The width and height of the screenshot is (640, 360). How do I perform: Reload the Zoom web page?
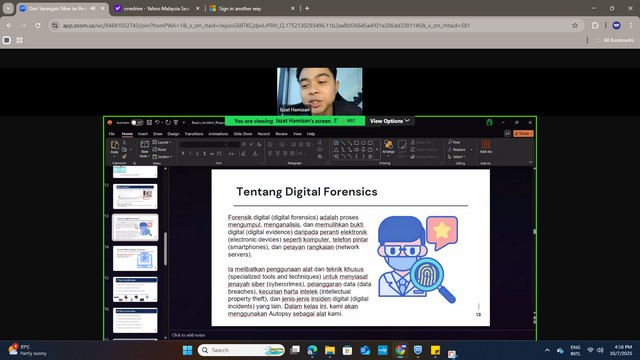pyautogui.click(x=38, y=25)
